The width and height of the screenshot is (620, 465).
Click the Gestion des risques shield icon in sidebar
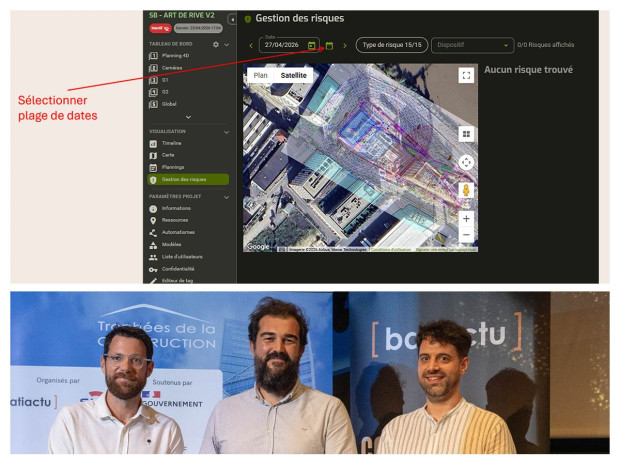[x=153, y=180]
